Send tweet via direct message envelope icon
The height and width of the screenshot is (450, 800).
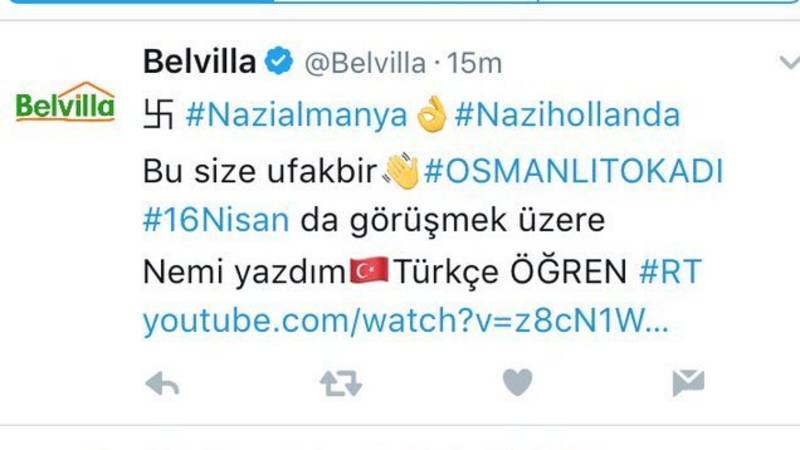(x=688, y=383)
